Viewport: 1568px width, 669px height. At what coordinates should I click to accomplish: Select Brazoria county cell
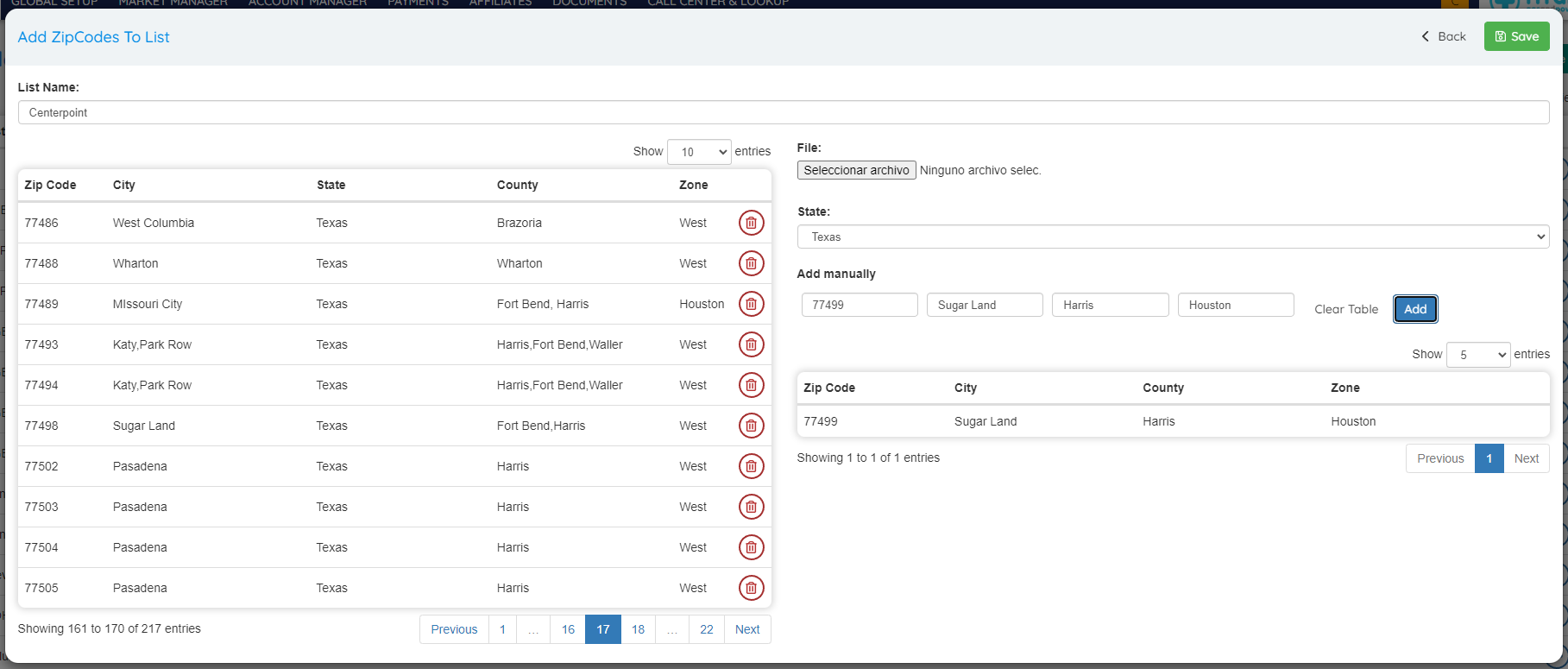(x=520, y=223)
